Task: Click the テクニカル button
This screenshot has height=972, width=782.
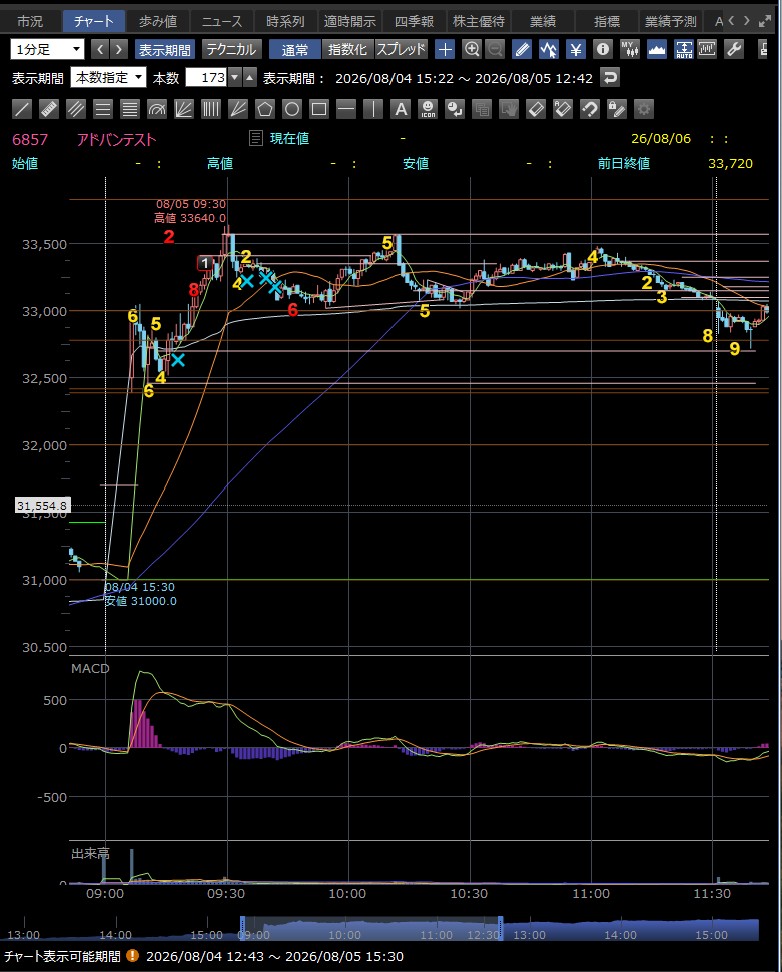Action: tap(231, 49)
